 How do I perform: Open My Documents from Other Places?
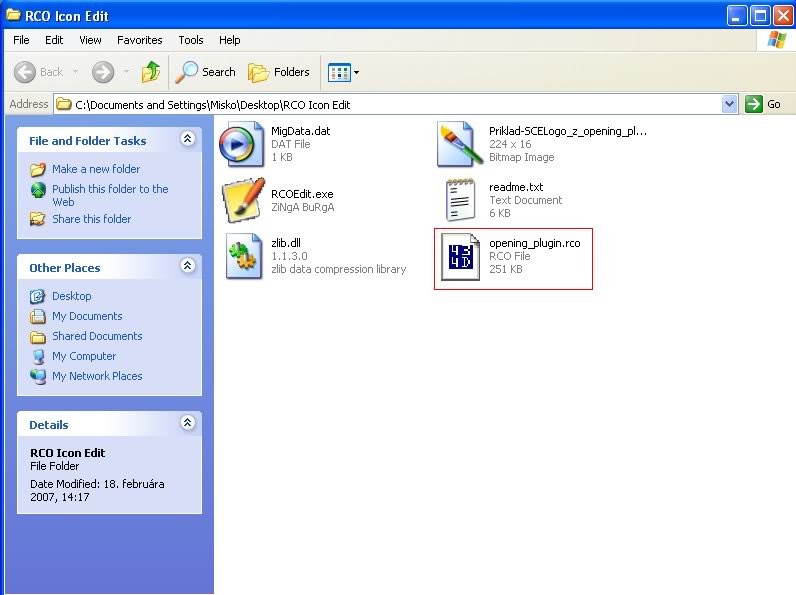point(87,316)
